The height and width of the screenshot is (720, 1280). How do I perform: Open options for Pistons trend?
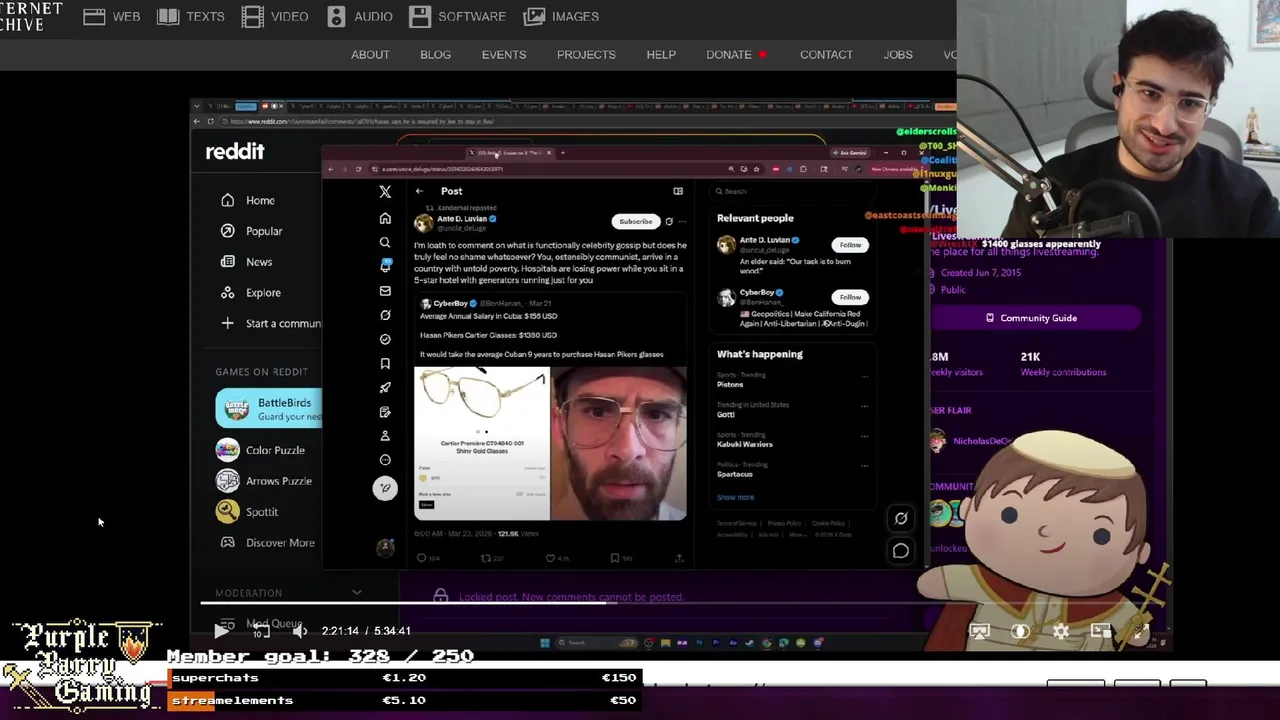[x=864, y=376]
